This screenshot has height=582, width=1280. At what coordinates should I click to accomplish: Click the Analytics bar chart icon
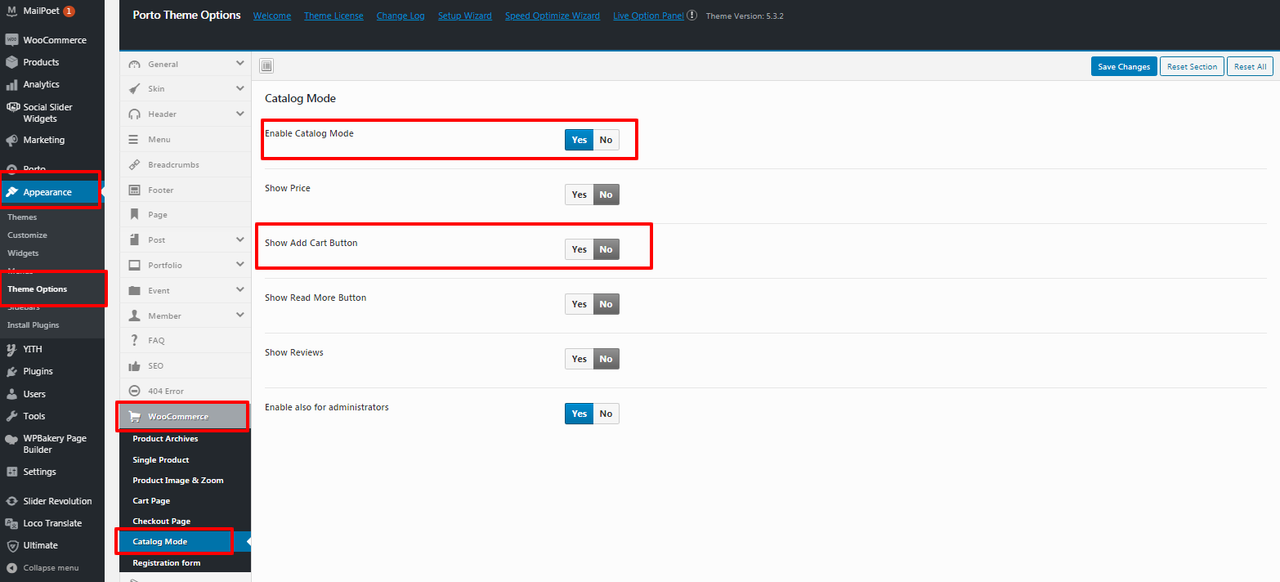pos(12,84)
